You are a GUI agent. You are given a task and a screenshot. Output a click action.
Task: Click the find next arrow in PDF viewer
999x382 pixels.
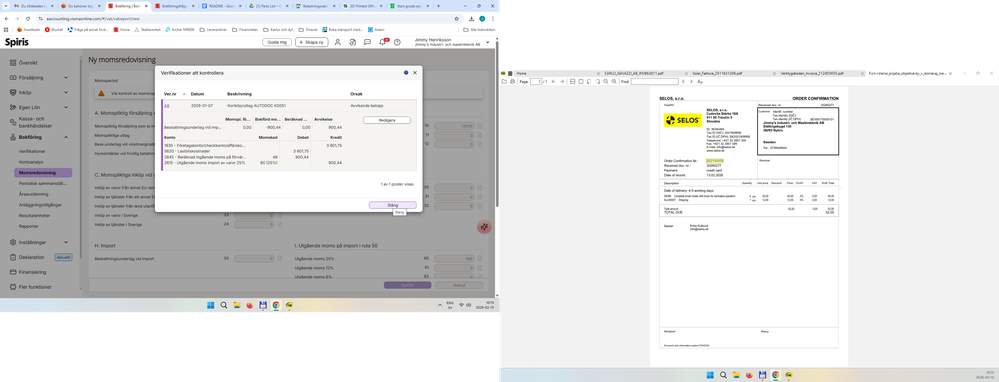point(691,81)
